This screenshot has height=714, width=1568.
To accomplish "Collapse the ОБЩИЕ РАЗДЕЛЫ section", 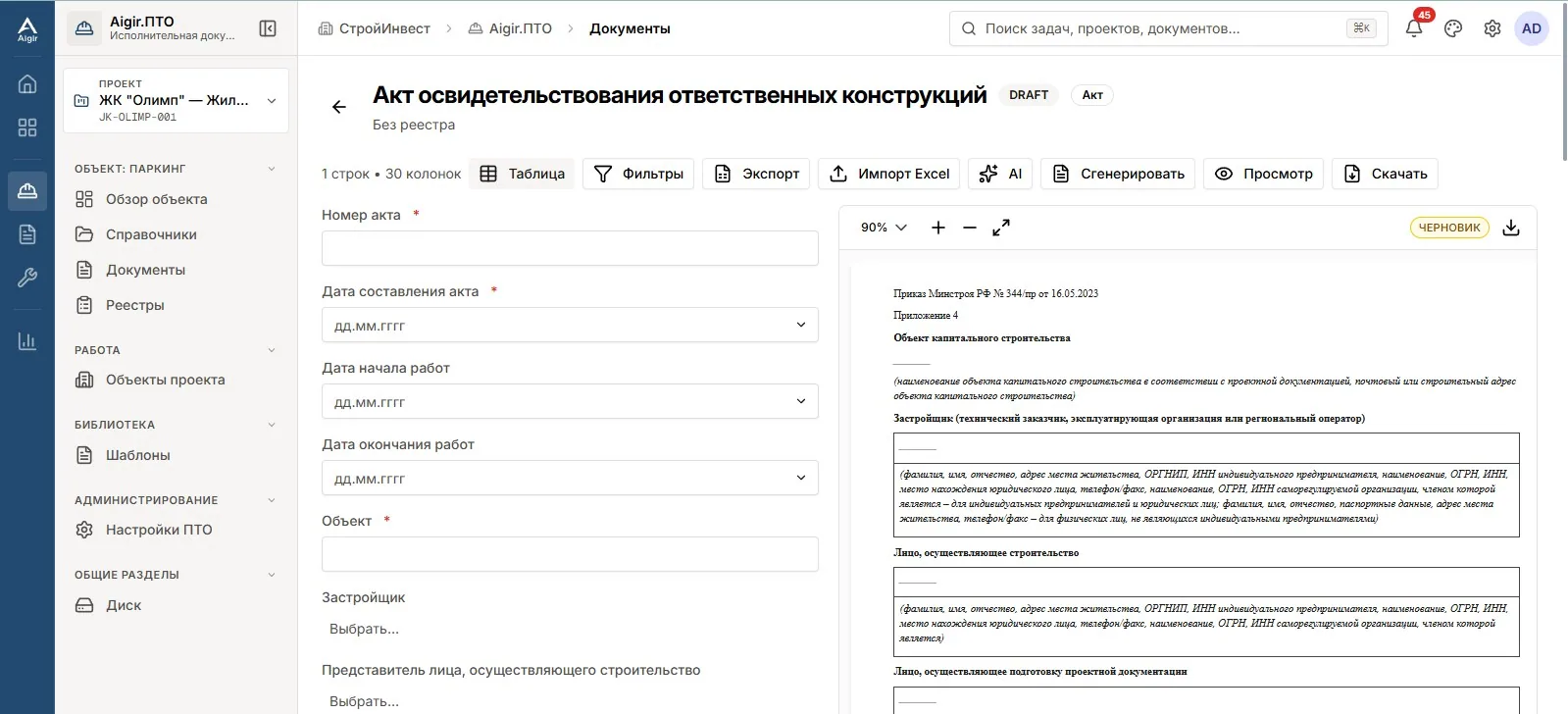I will tap(272, 575).
